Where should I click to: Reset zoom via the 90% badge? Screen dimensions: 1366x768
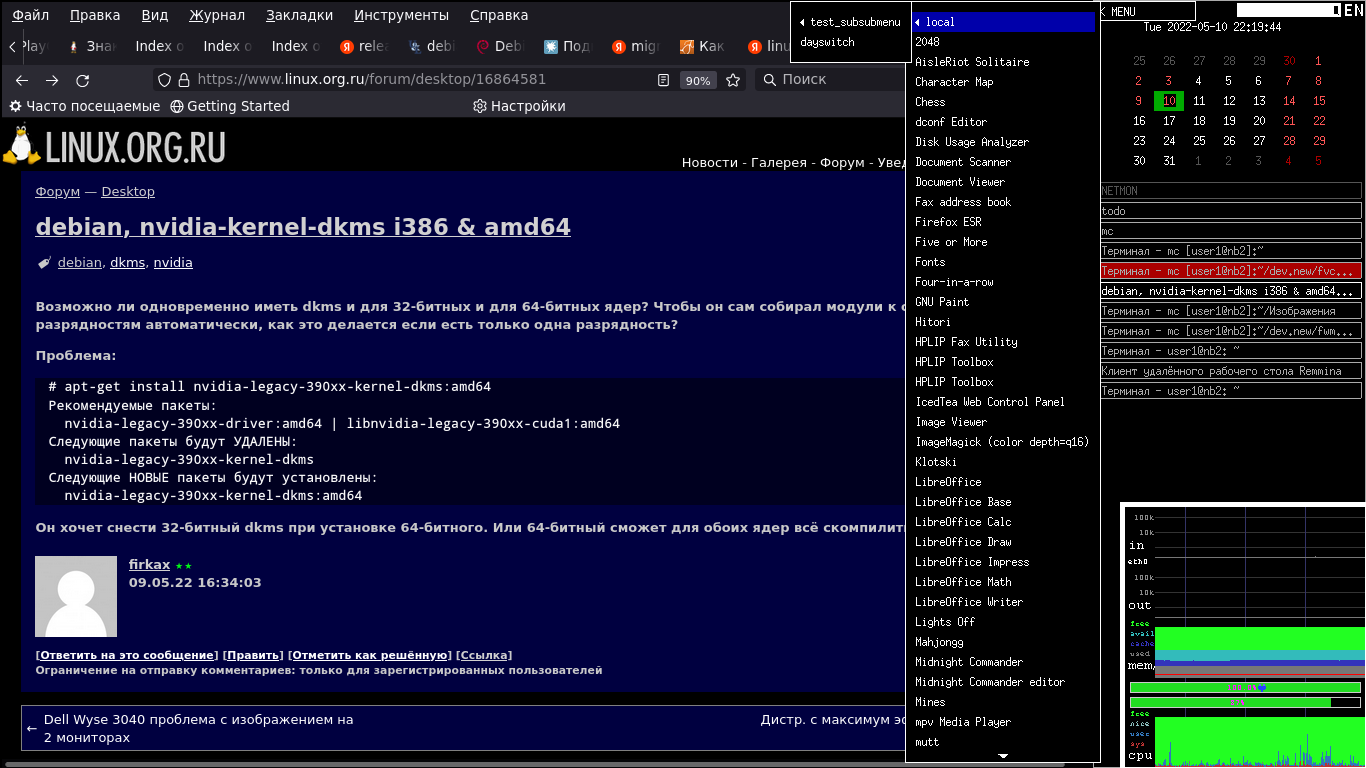tap(697, 81)
